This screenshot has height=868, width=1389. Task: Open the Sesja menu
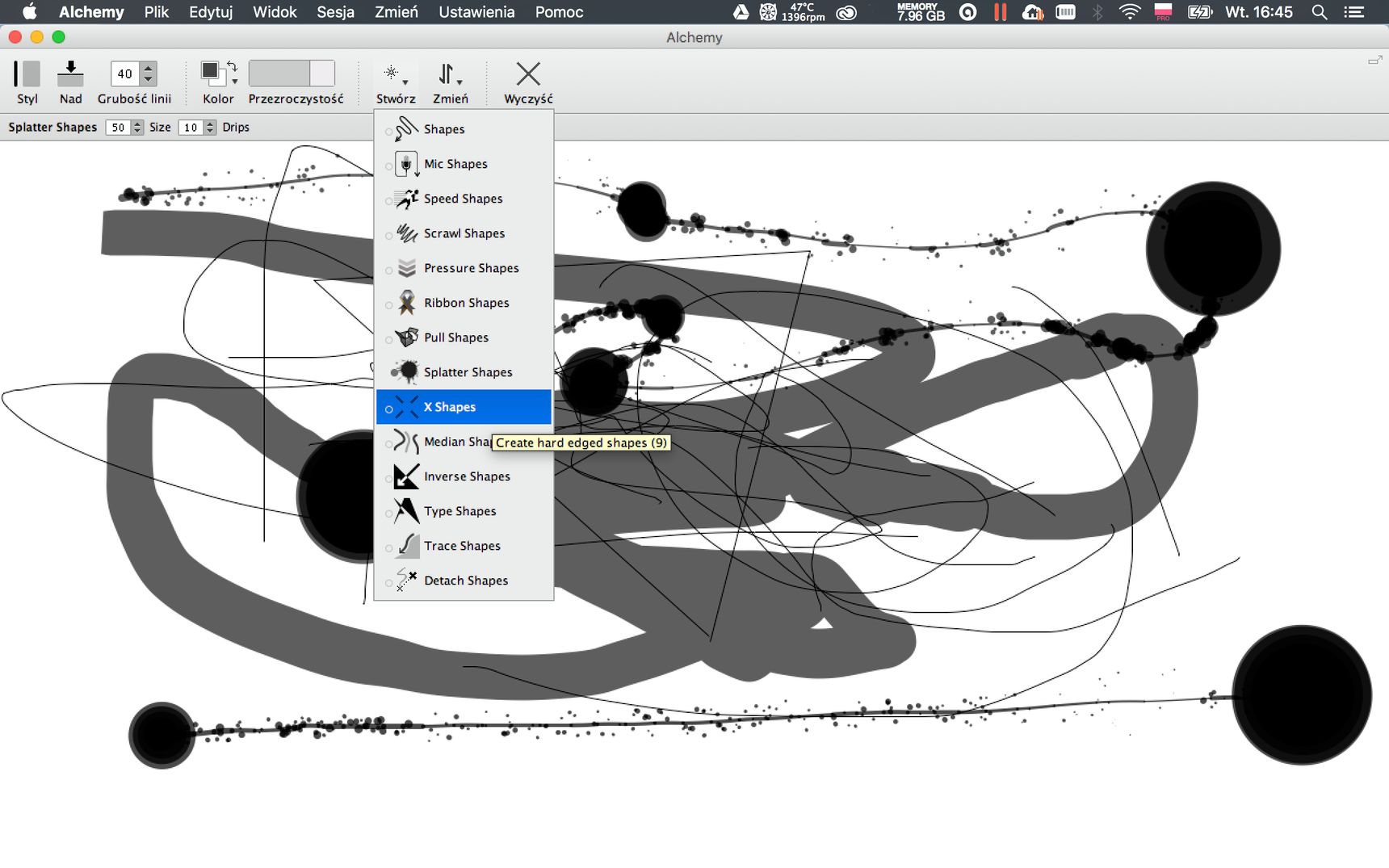pos(335,12)
